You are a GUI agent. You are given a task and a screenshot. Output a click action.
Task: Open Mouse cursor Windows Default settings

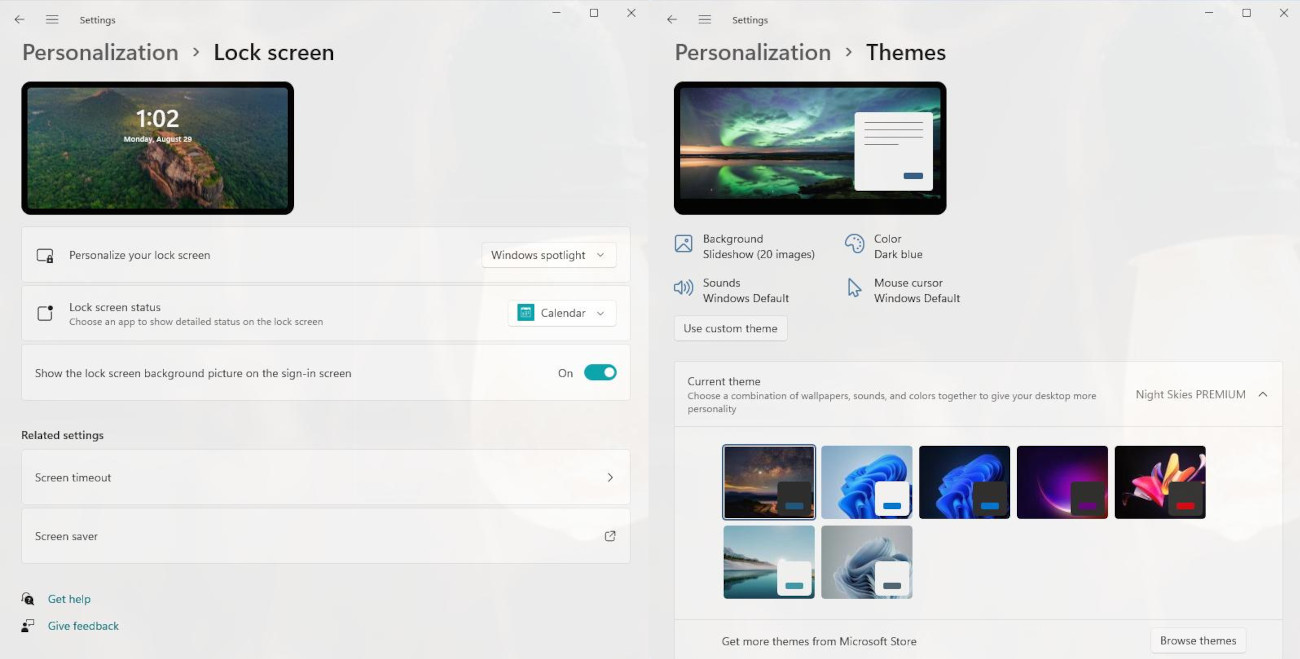tap(904, 291)
